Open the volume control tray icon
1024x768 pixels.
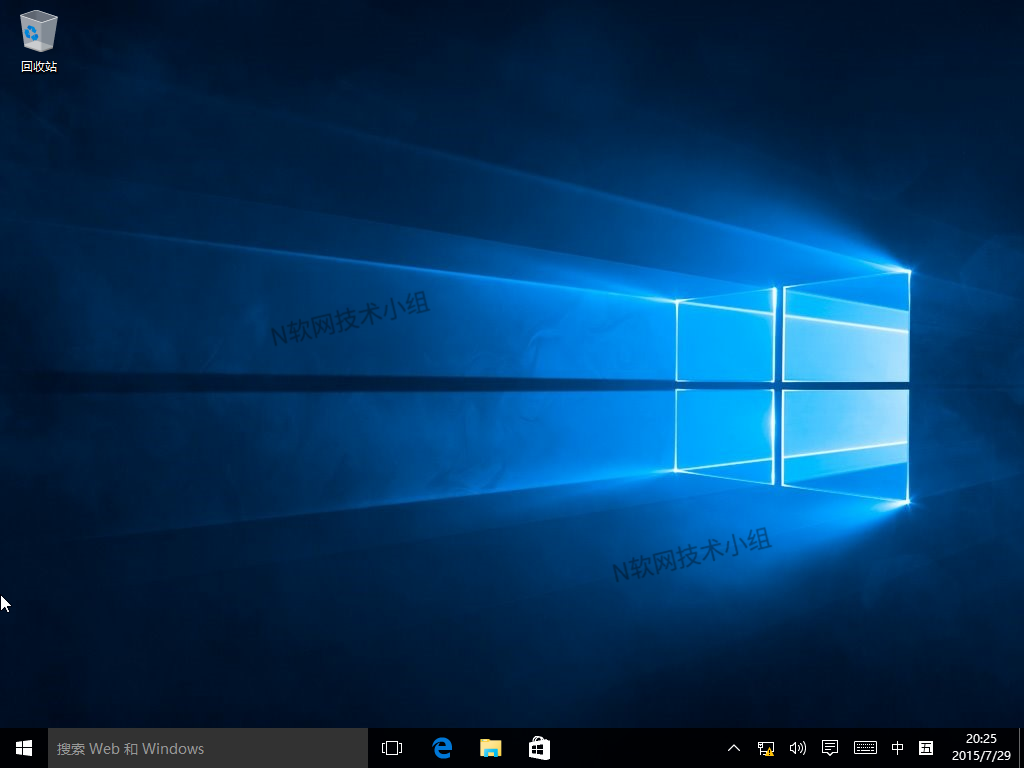[797, 748]
